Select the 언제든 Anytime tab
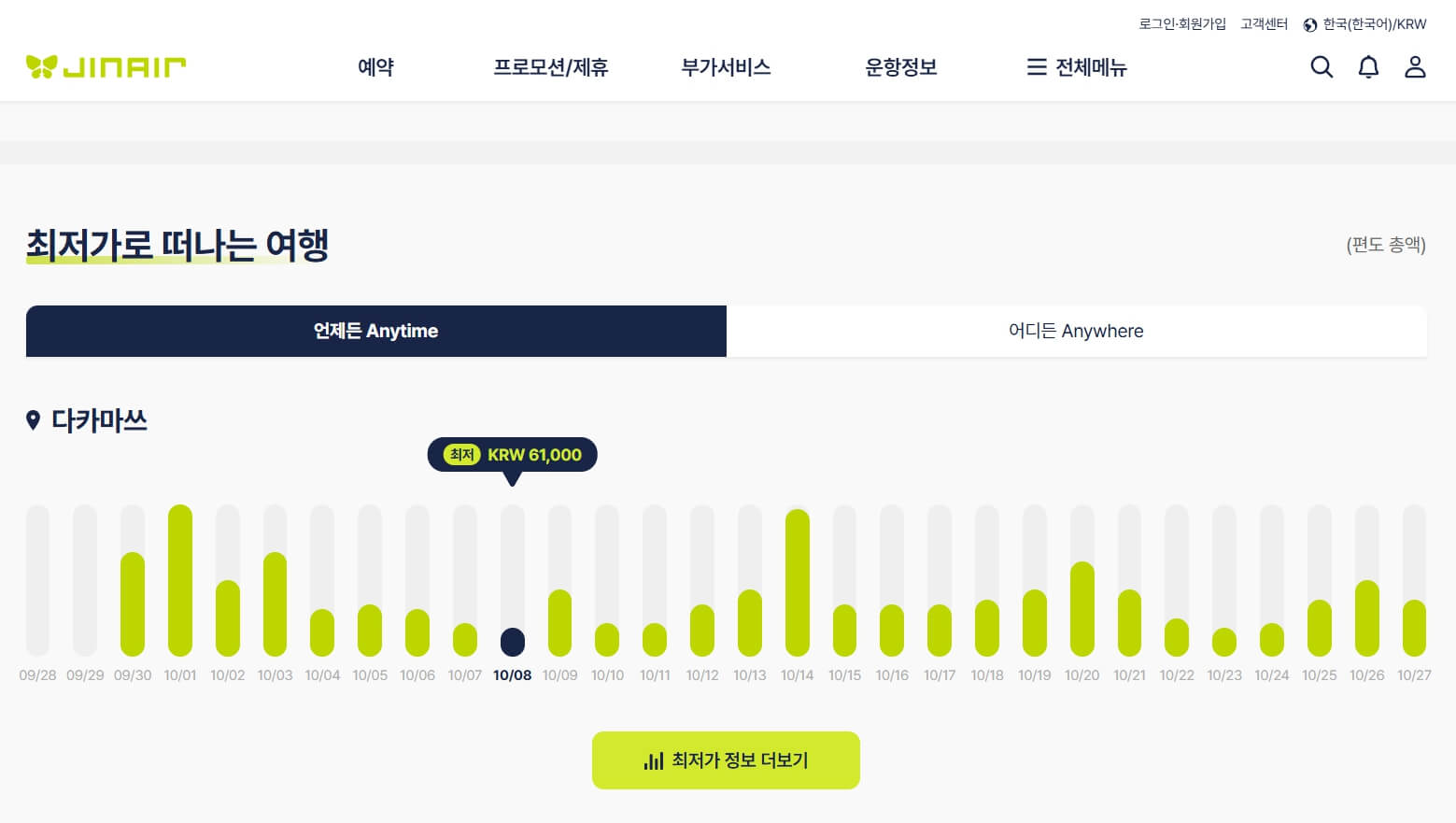The width and height of the screenshot is (1456, 823). pos(375,331)
